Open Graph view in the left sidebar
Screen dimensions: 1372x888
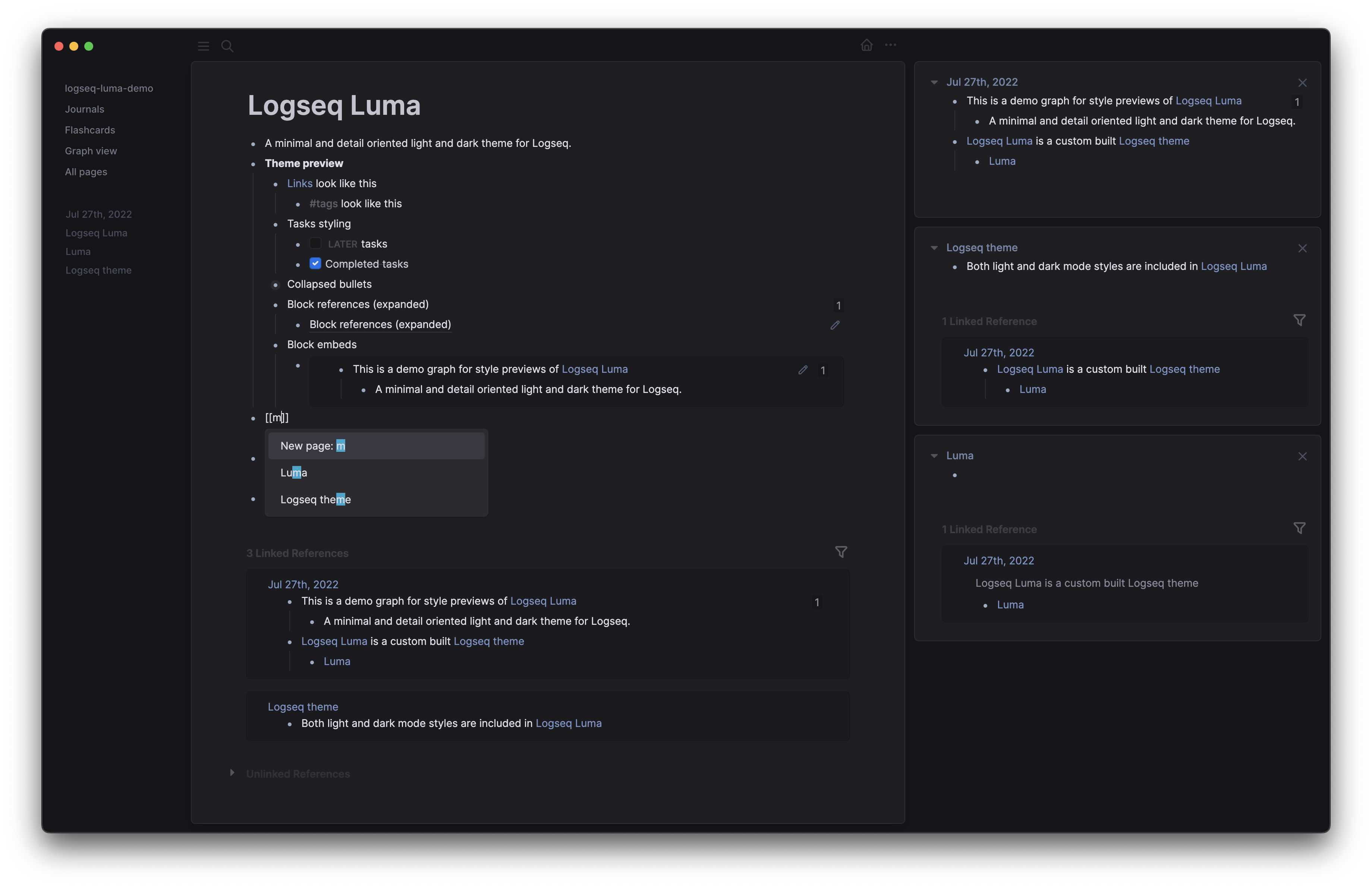(91, 150)
